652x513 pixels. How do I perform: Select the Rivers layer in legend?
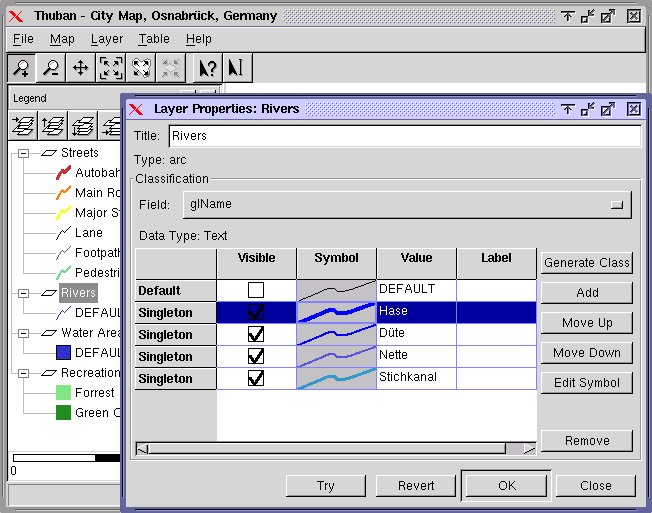pos(78,293)
